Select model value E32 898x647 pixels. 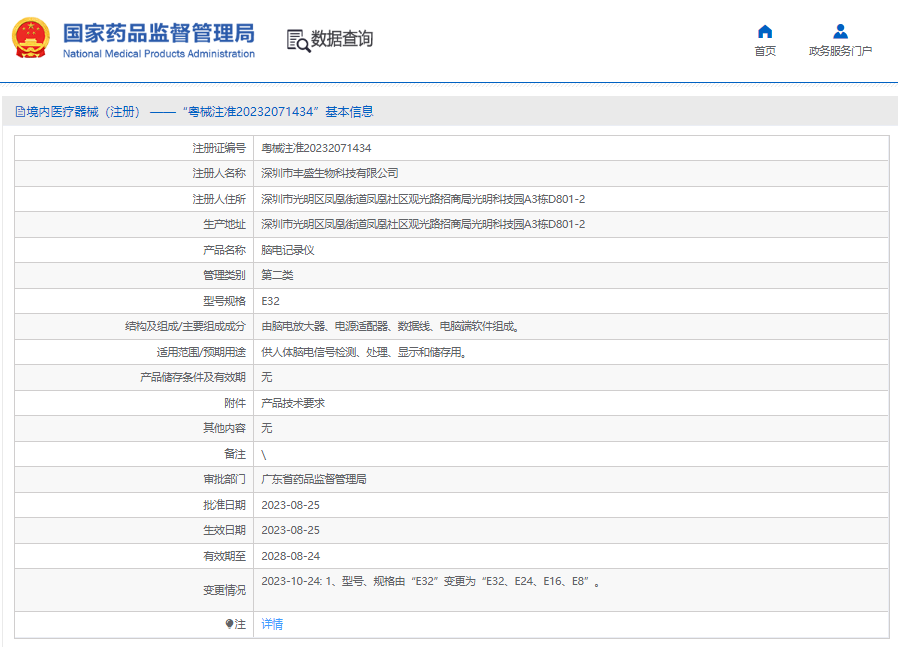[x=270, y=301]
